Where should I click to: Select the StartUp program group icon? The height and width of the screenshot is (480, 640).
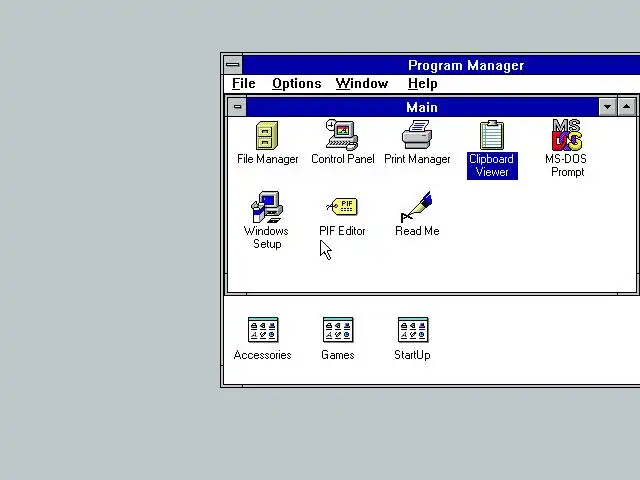coord(413,330)
